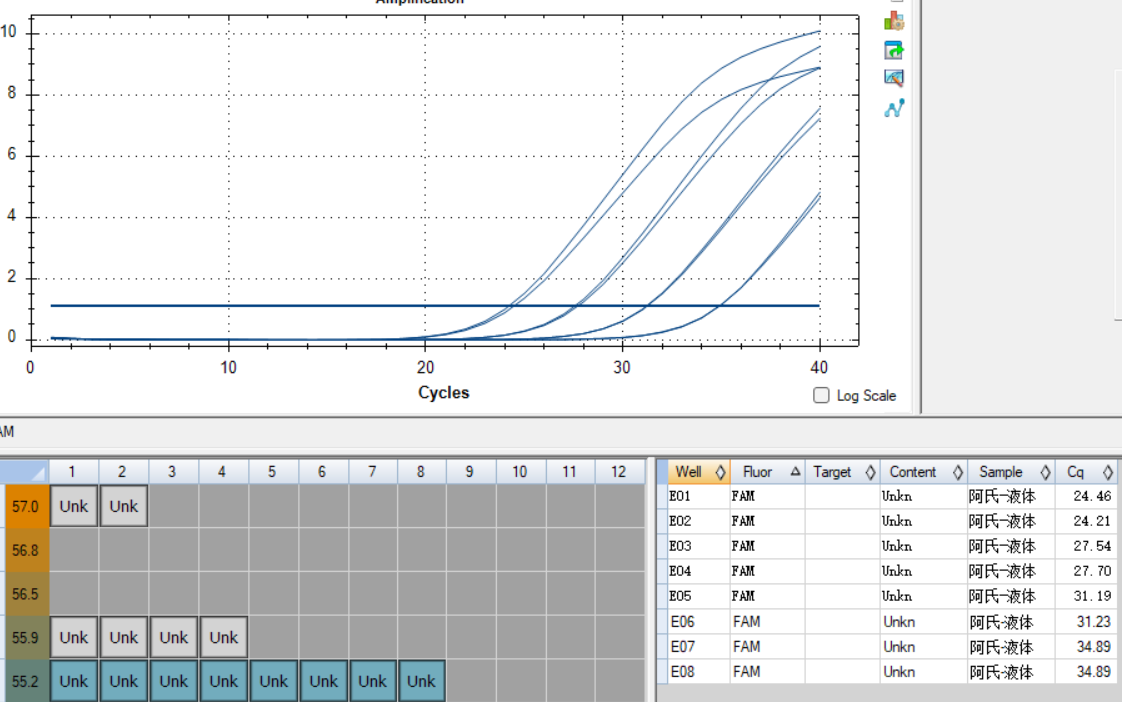1122x702 pixels.
Task: Click Unk well in row 55.2 column 3
Action: [x=174, y=681]
